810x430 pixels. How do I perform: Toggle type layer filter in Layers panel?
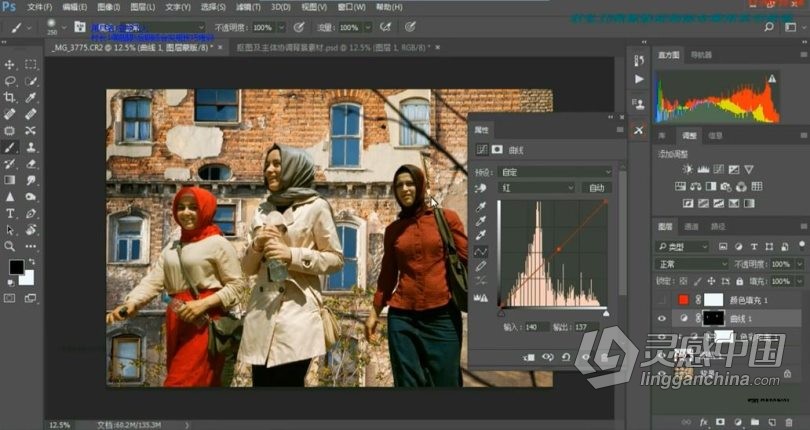[x=754, y=247]
